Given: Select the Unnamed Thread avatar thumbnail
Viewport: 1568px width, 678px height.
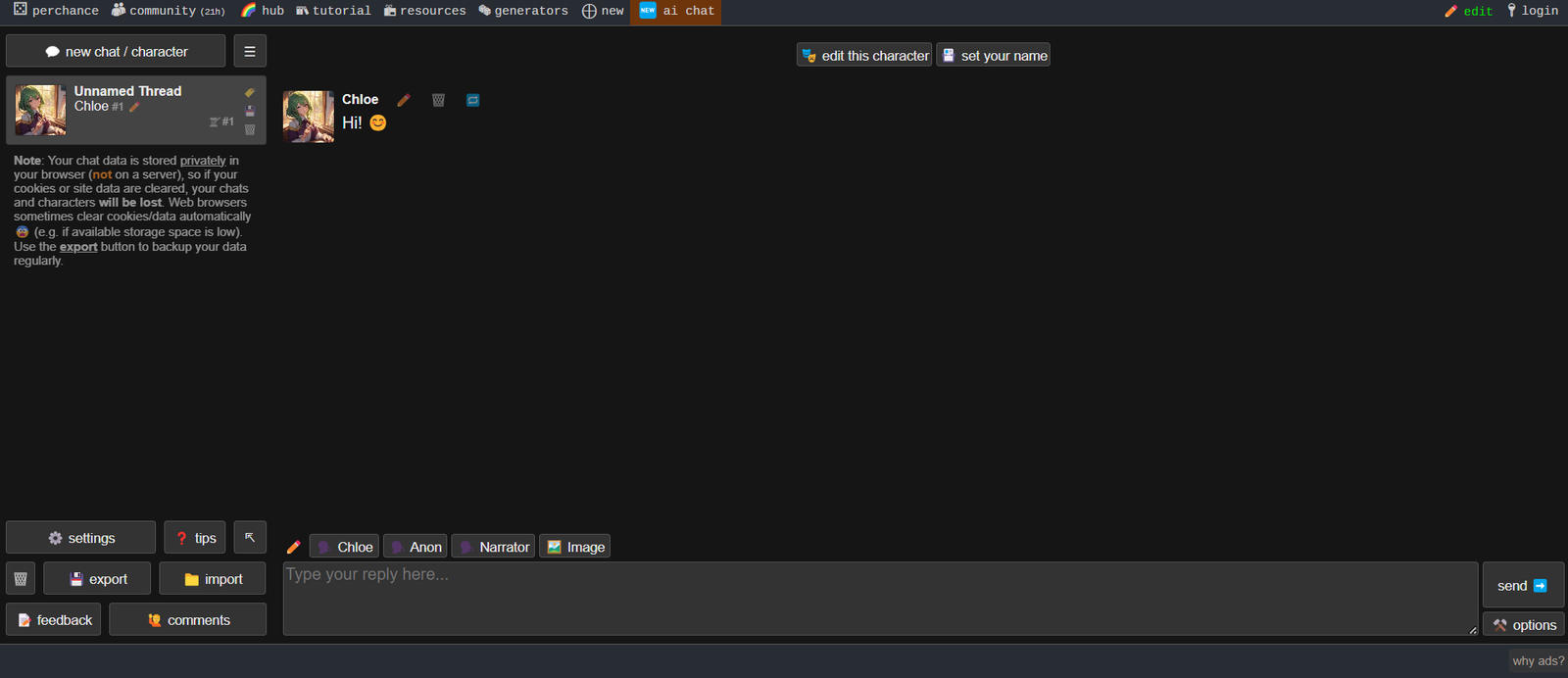Looking at the screenshot, I should click(41, 110).
